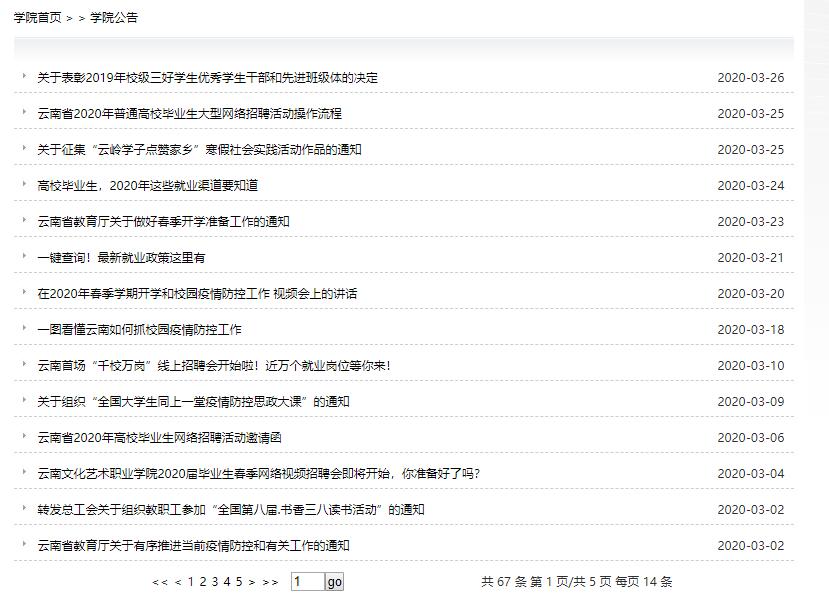Screen dimensions: 829x598
Task: Open 转发总工会关于组织教职工参加读书活动的通知
Action: (231, 510)
